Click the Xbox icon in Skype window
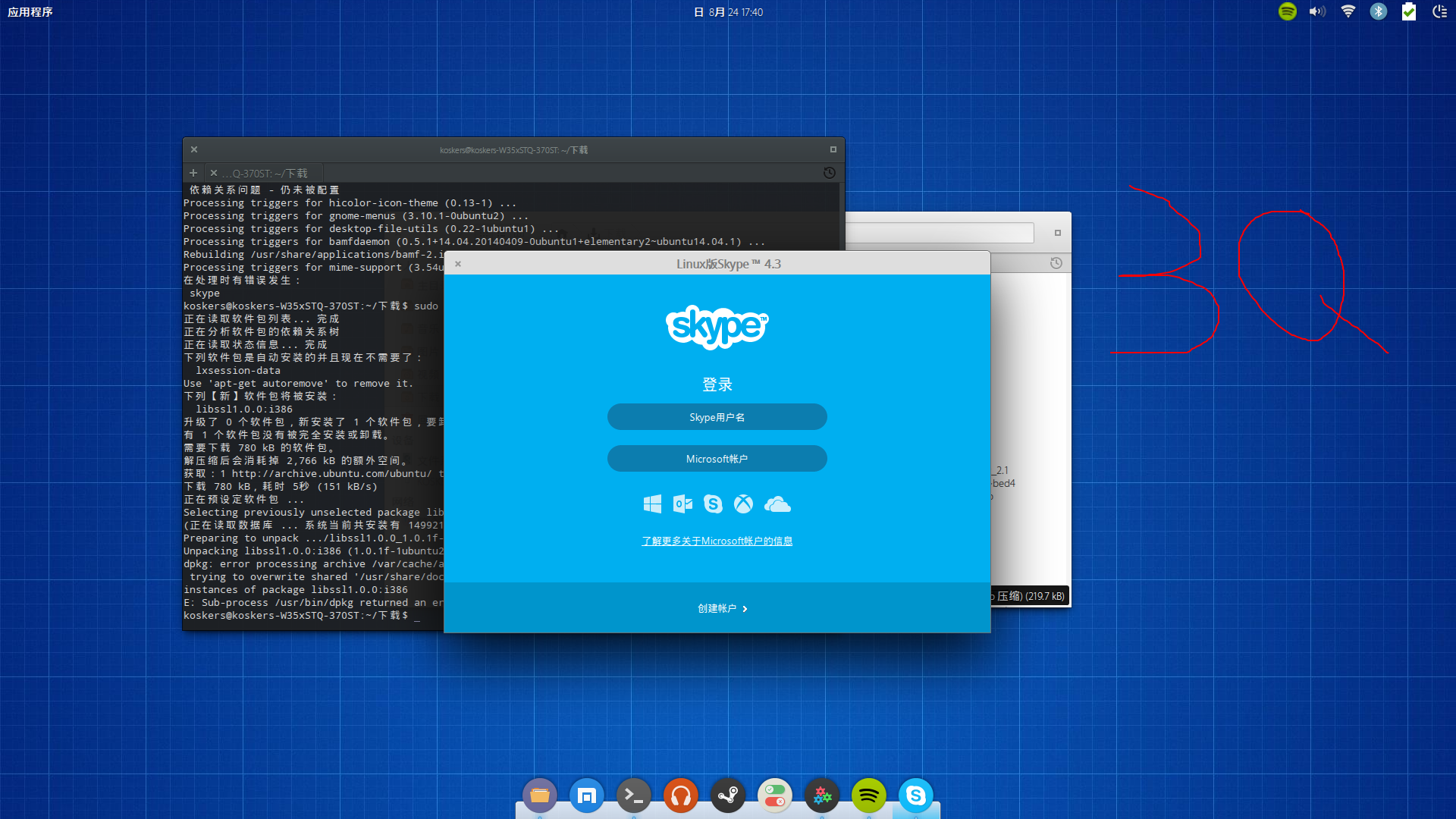The image size is (1456, 819). tap(743, 504)
